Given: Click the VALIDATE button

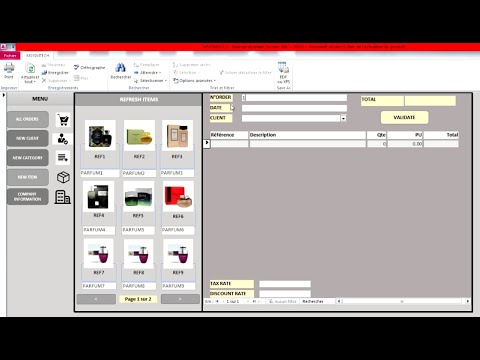Looking at the screenshot, I should 404,117.
